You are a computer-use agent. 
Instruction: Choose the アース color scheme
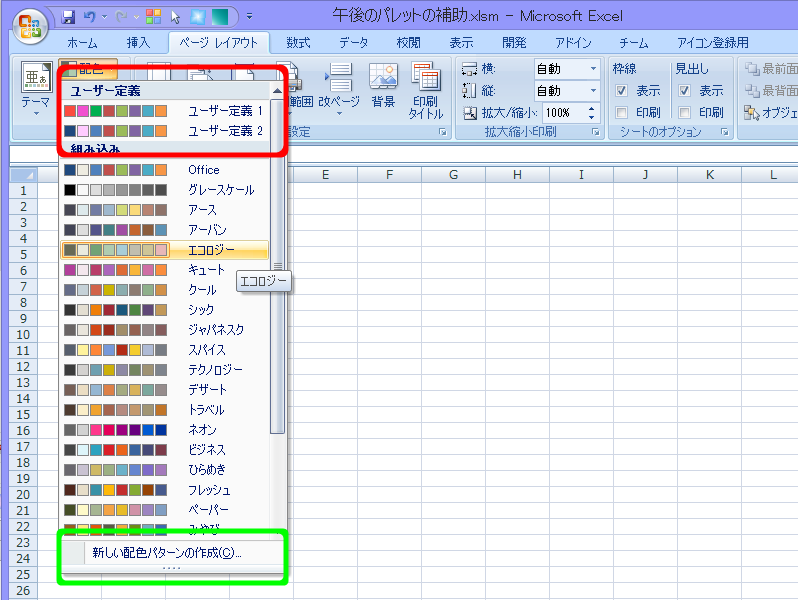pyautogui.click(x=164, y=210)
